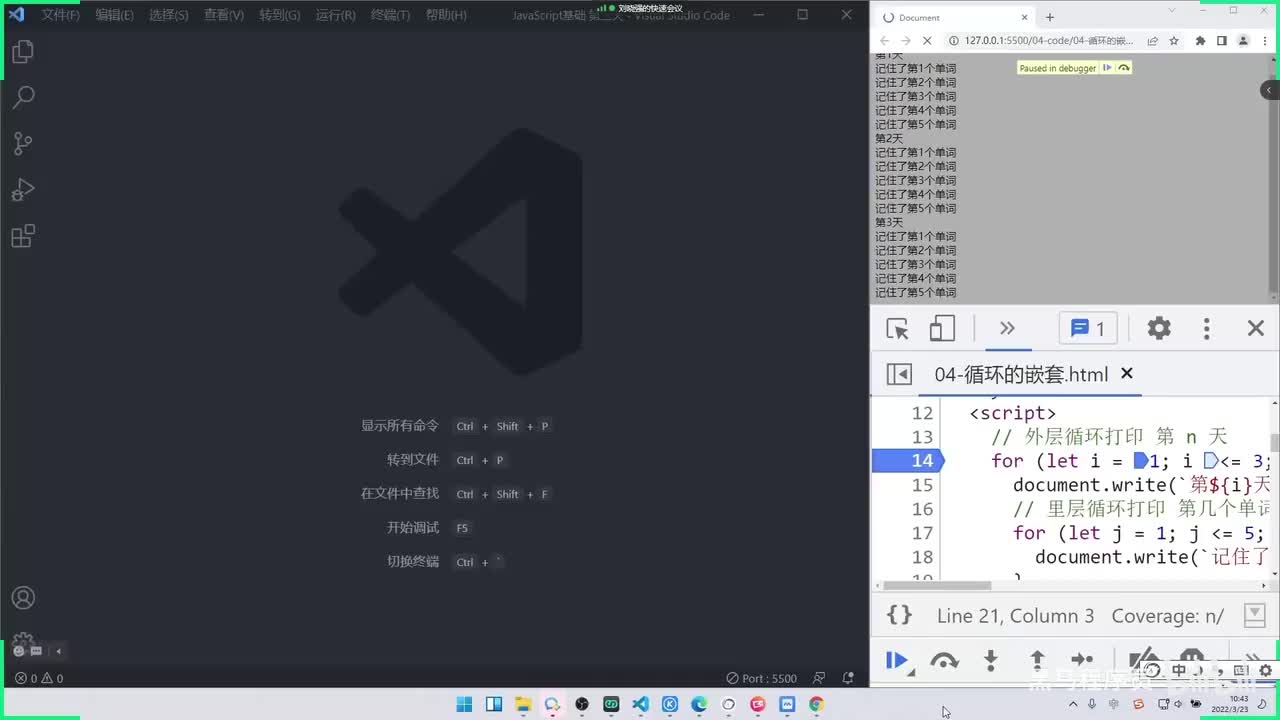The image size is (1280, 720).
Task: Toggle the Chrome side panel
Action: [x=1221, y=41]
